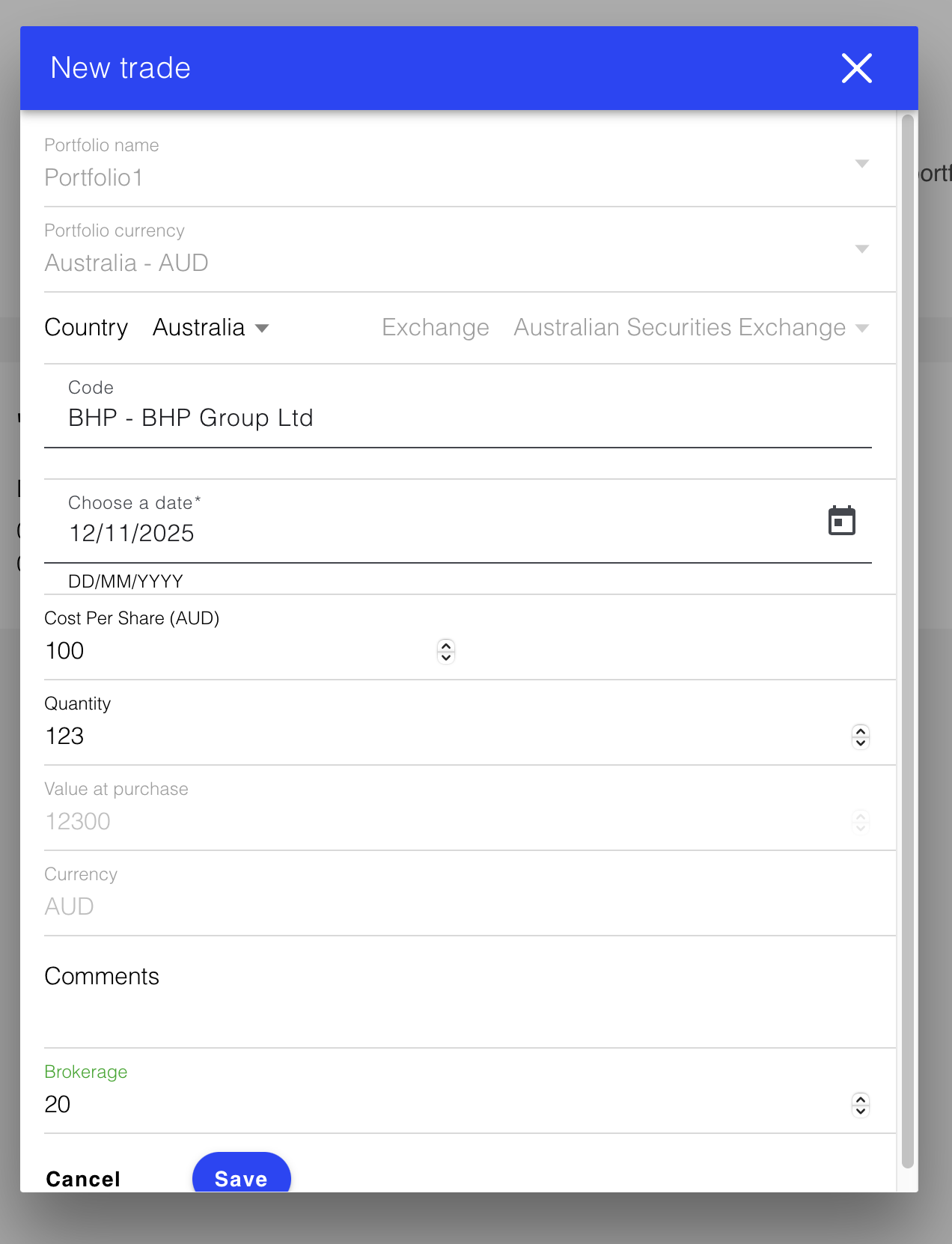Open the Exchange dropdown selector
Viewport: 952px width, 1244px height.
pyautogui.click(x=690, y=328)
